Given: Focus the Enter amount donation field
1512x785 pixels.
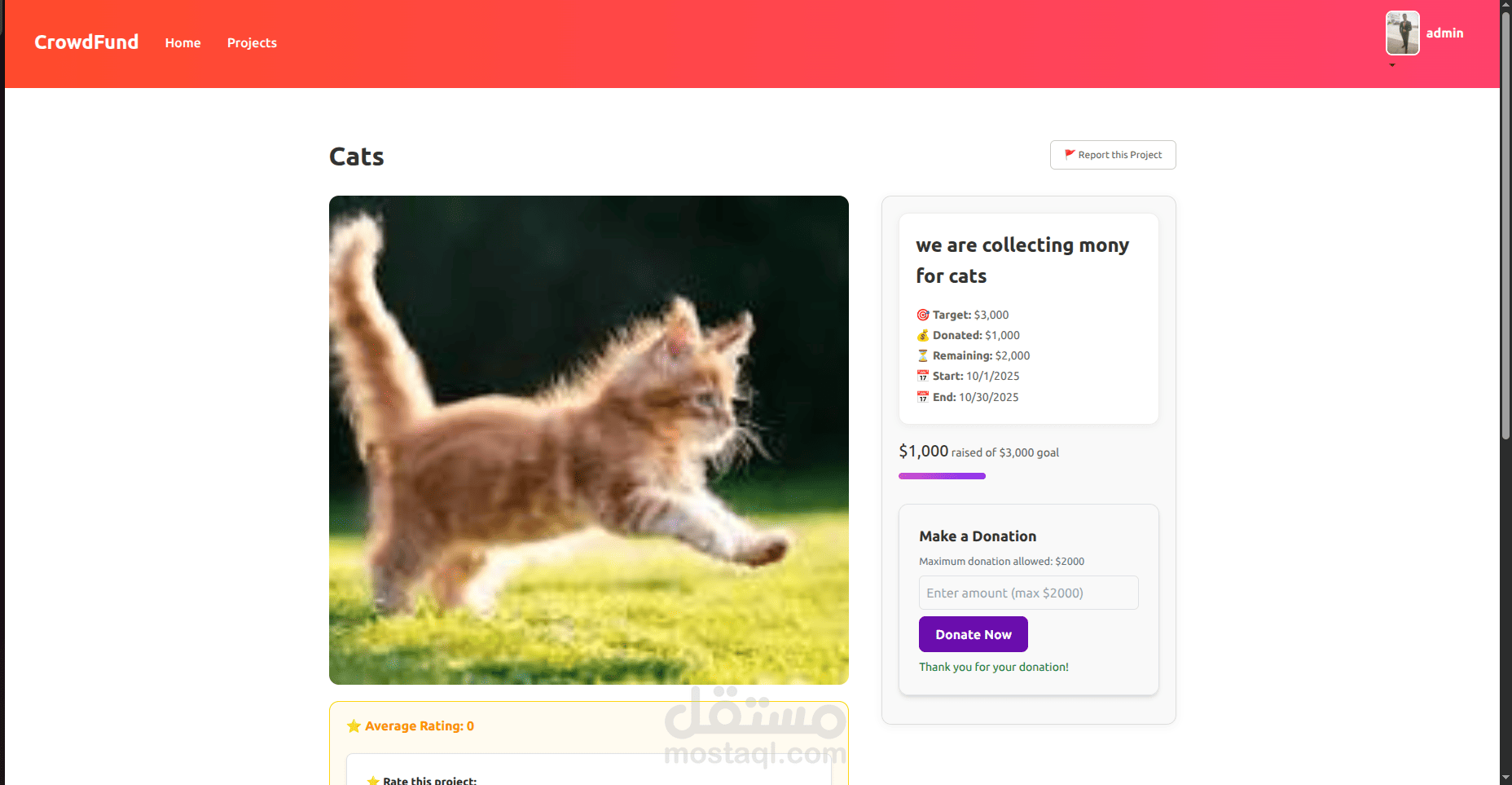Looking at the screenshot, I should (1029, 593).
